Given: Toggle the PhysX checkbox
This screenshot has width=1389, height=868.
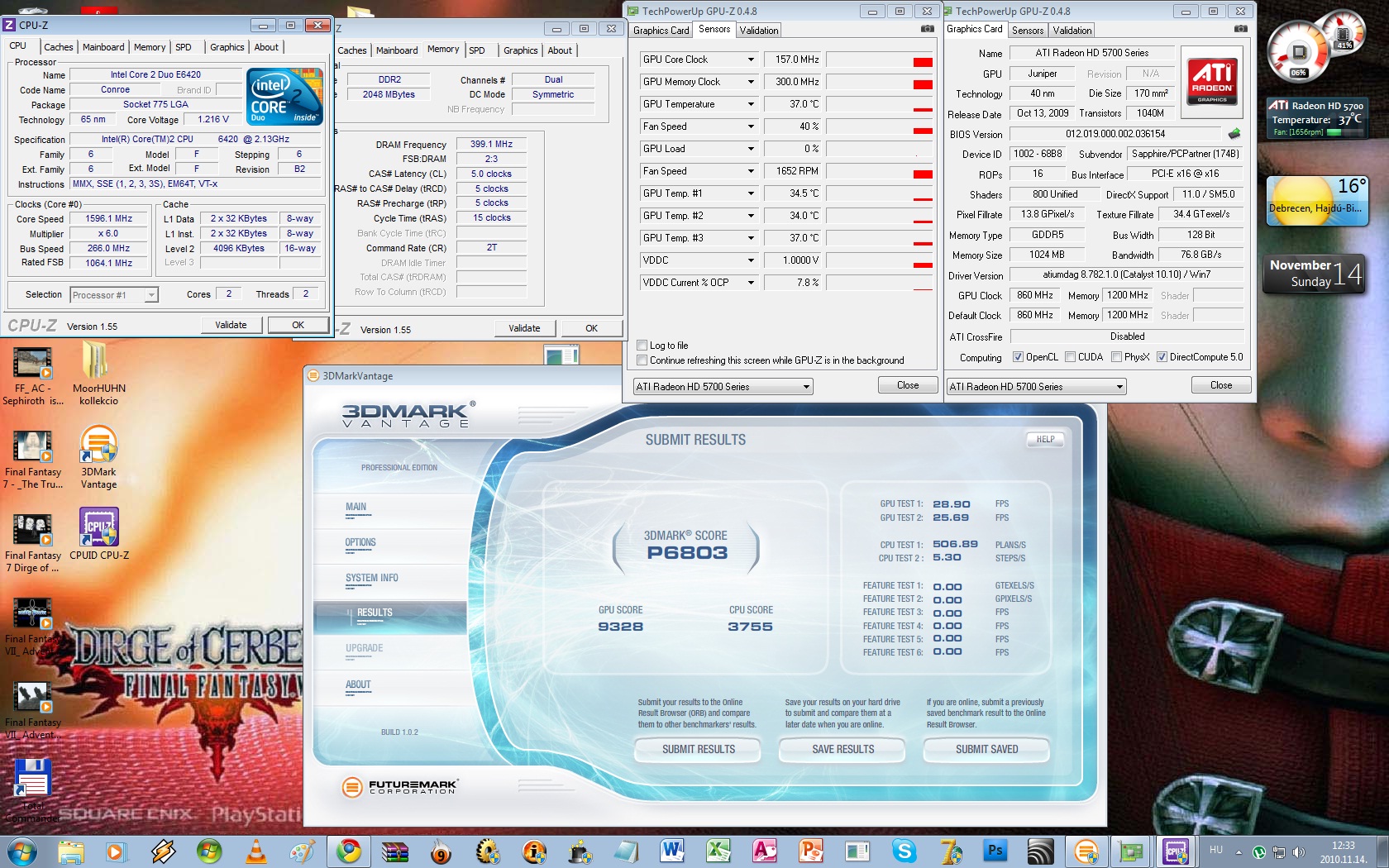Looking at the screenshot, I should point(1117,357).
